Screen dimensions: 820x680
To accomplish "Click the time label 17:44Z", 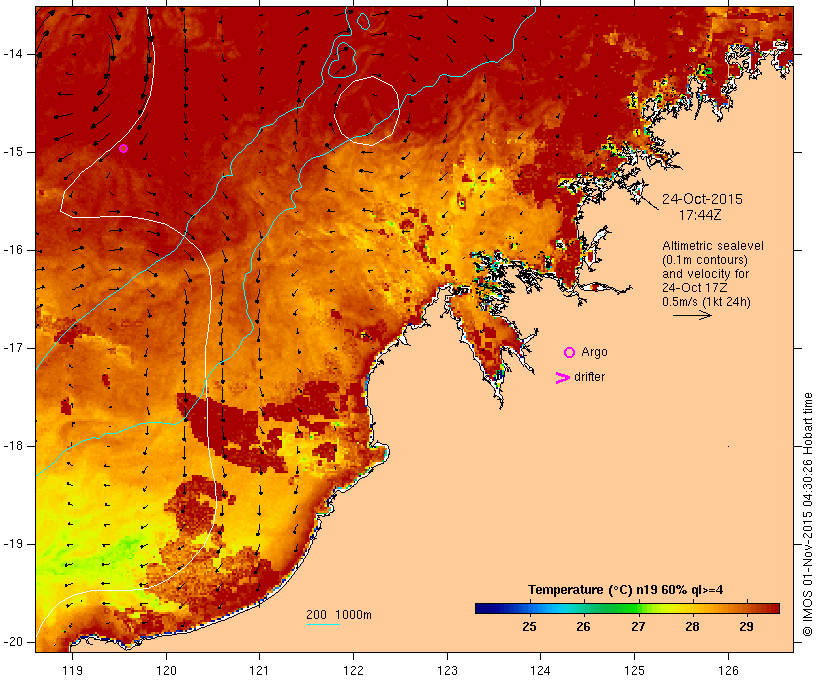I will [x=700, y=215].
